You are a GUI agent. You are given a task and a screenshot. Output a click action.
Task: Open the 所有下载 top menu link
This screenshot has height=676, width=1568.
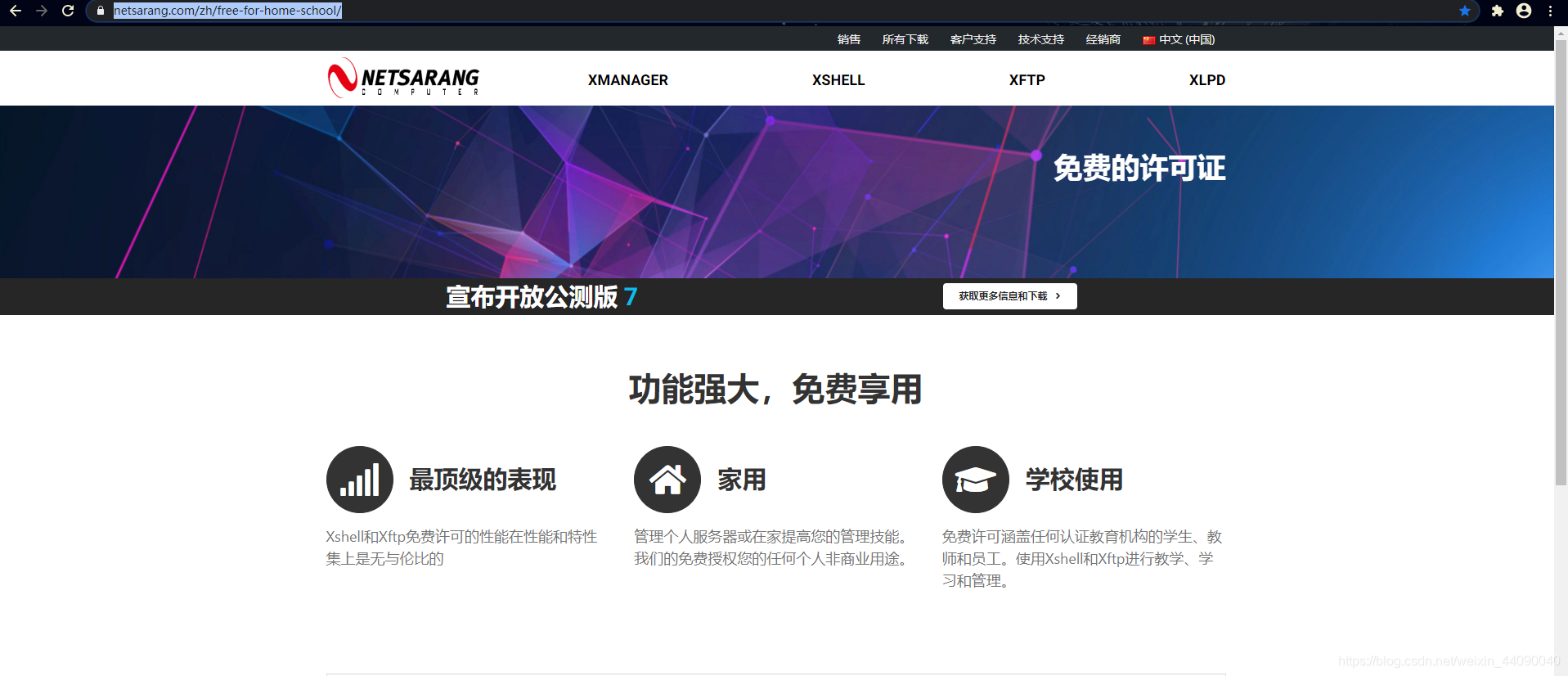pyautogui.click(x=905, y=39)
